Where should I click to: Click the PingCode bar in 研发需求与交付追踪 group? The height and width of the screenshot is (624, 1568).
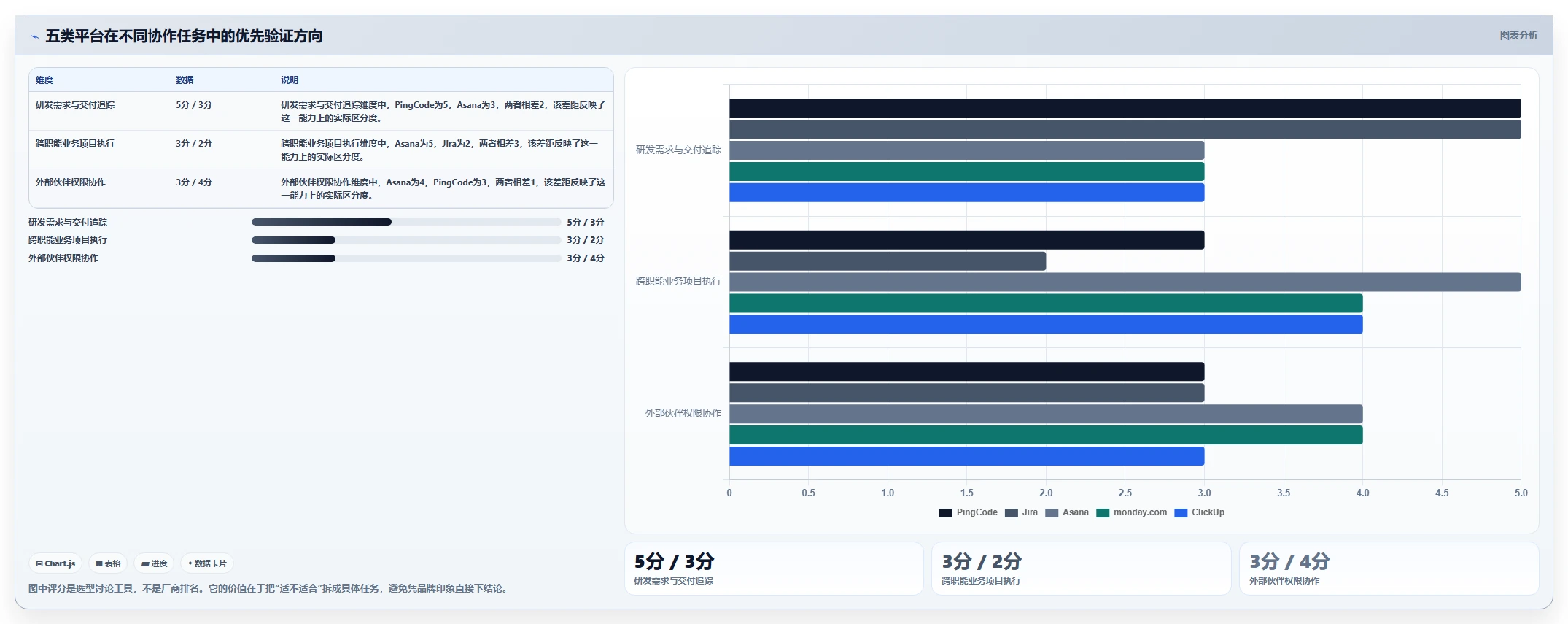(x=1125, y=108)
